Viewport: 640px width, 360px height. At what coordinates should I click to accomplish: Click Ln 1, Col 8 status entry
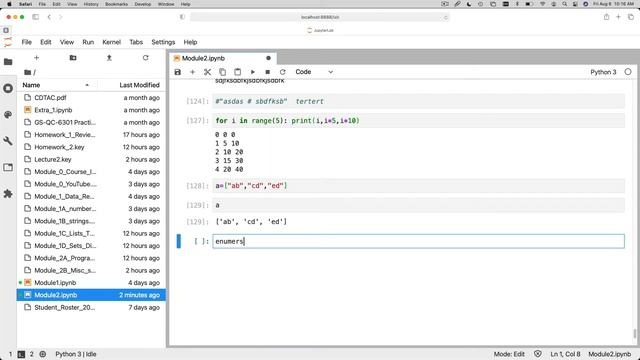point(565,354)
